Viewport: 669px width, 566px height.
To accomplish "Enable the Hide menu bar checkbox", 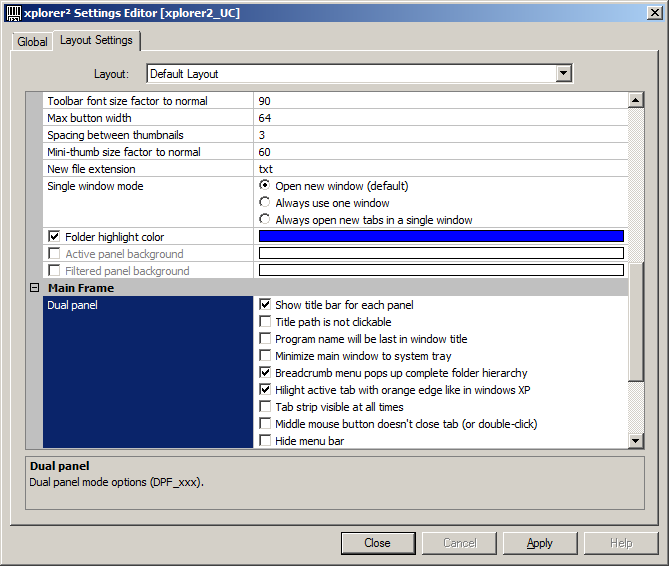I will (265, 440).
